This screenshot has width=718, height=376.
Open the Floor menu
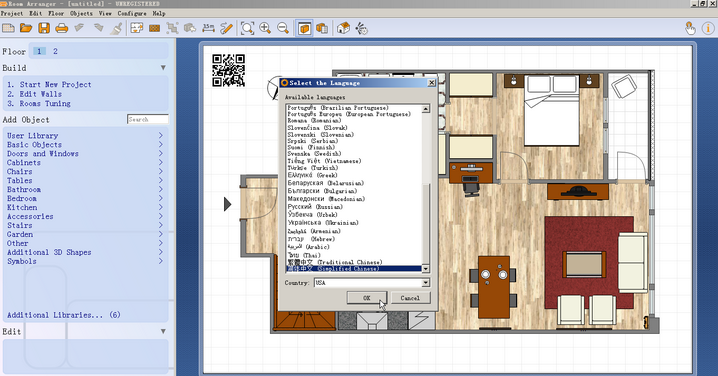[56, 13]
